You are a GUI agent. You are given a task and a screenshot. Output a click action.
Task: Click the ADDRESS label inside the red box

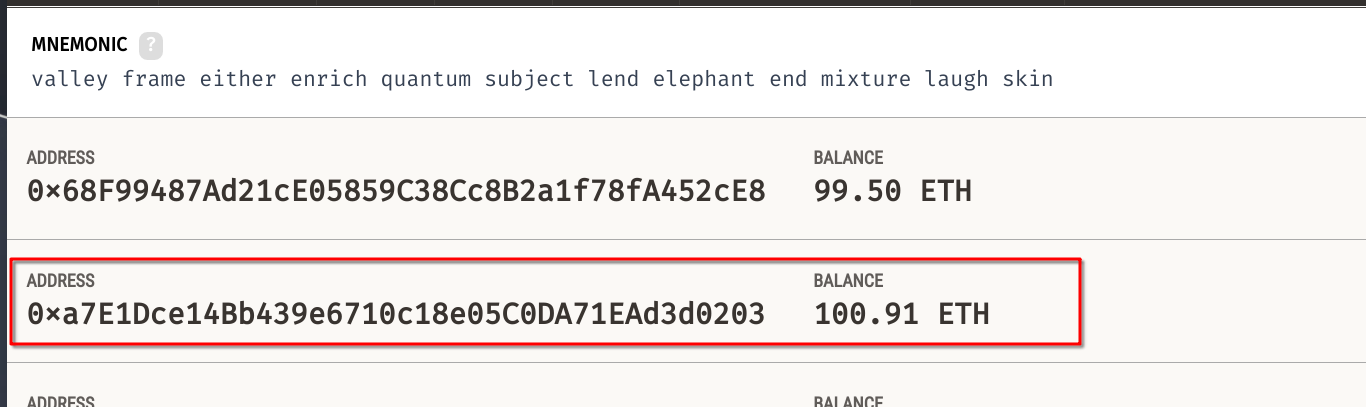(60, 281)
